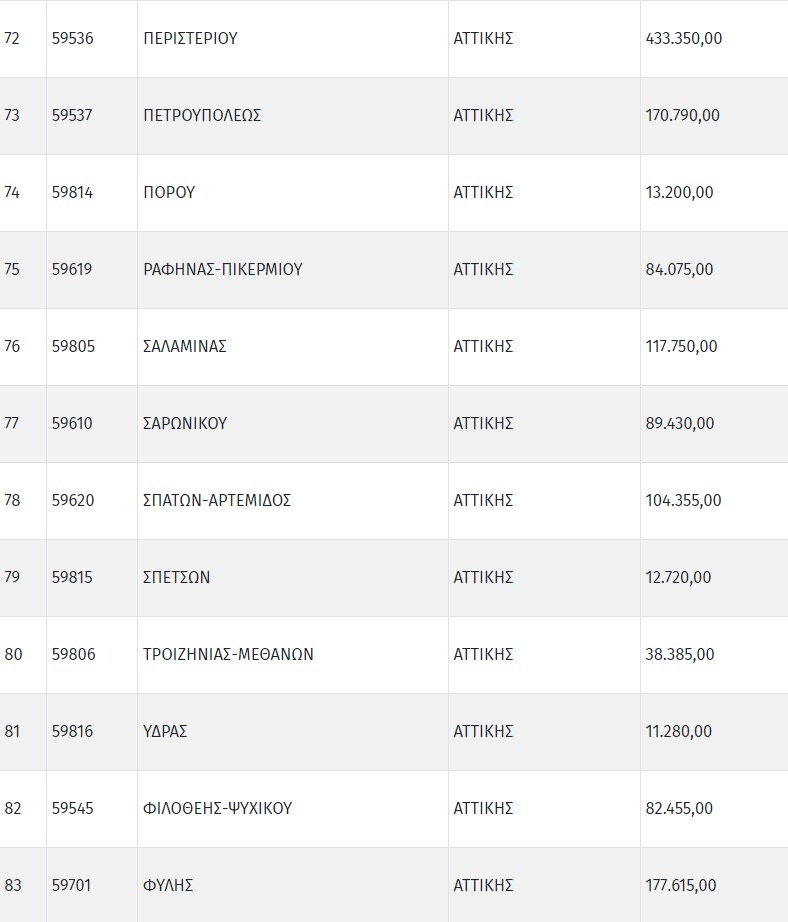788x922 pixels.
Task: Select the ΡΑΦΗΝΑΣ-ΠΙΚΕΡΜΙΟΥ cell
Action: click(223, 270)
